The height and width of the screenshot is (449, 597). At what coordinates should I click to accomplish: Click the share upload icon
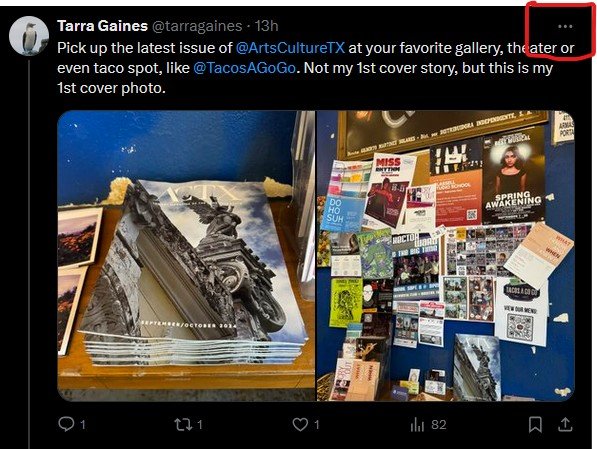(565, 424)
